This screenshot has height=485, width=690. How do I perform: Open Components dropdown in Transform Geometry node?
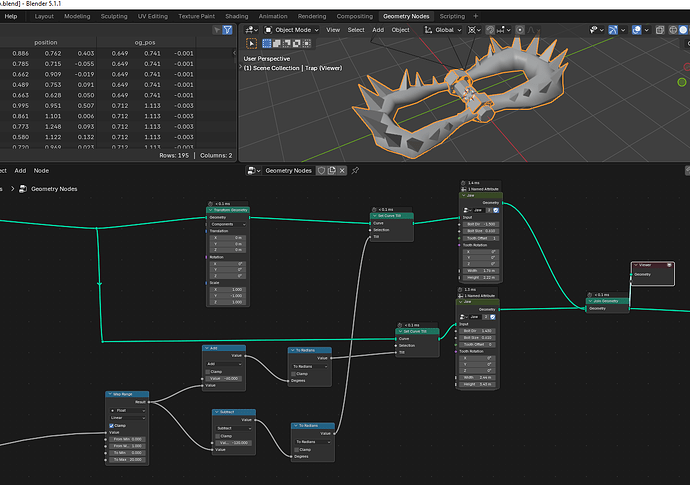tap(228, 224)
